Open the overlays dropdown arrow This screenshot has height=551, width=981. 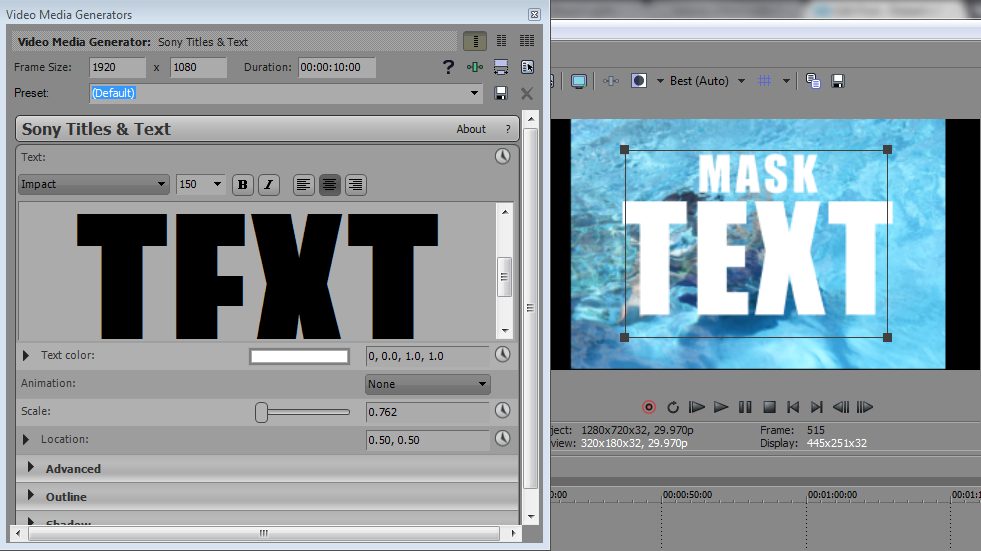pyautogui.click(x=786, y=81)
